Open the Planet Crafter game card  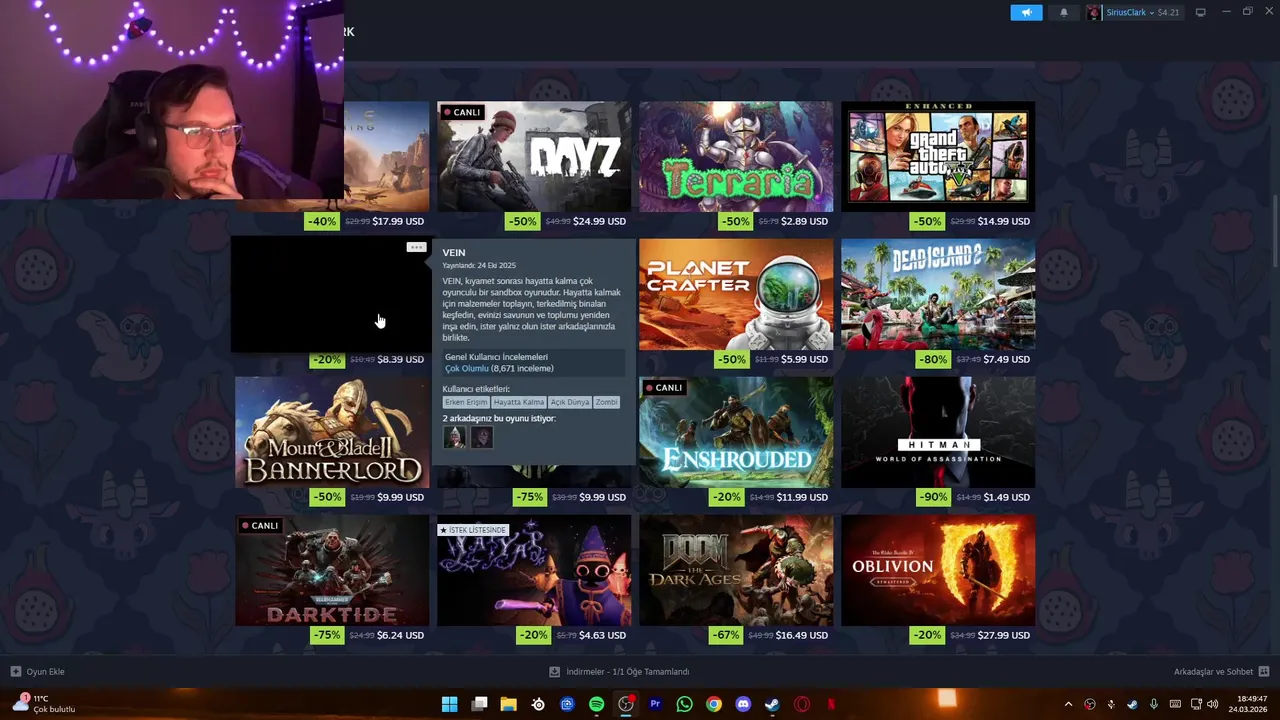point(736,295)
